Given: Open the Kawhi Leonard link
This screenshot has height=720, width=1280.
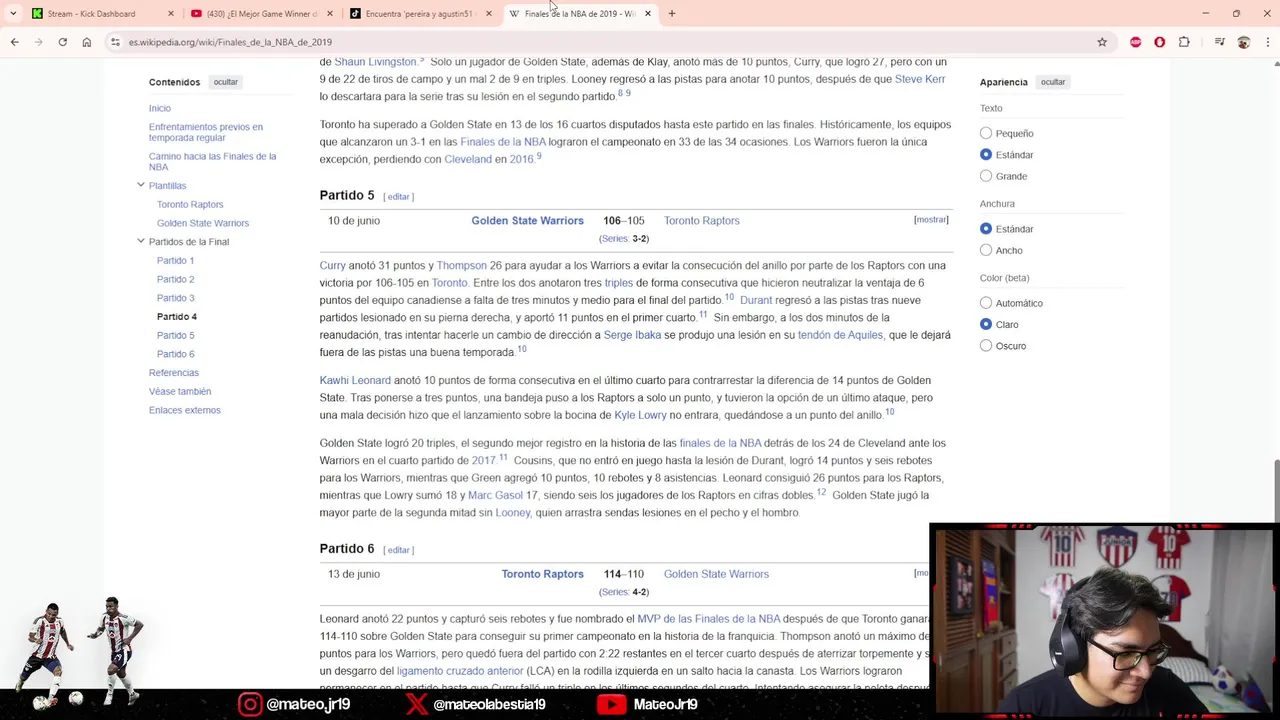Looking at the screenshot, I should coord(355,380).
